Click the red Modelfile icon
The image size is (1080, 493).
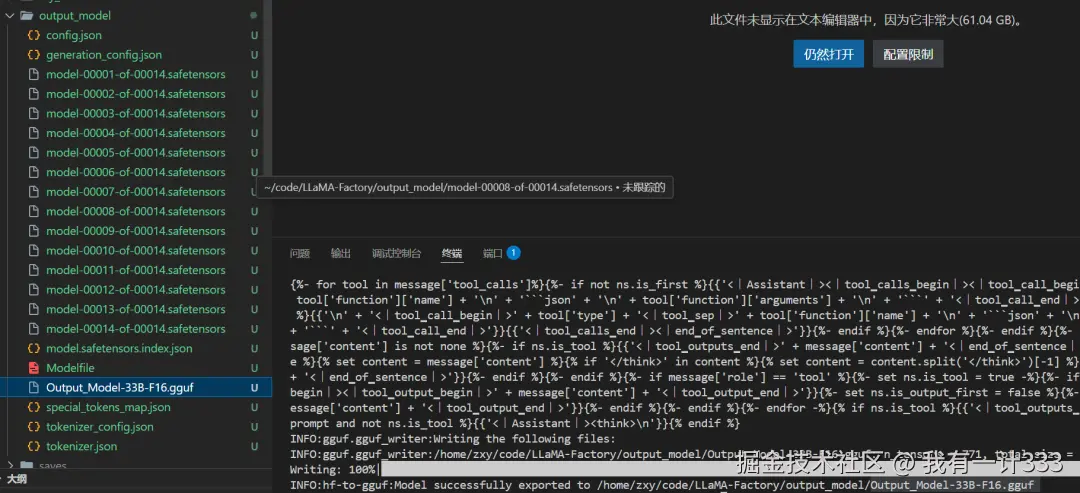32,368
